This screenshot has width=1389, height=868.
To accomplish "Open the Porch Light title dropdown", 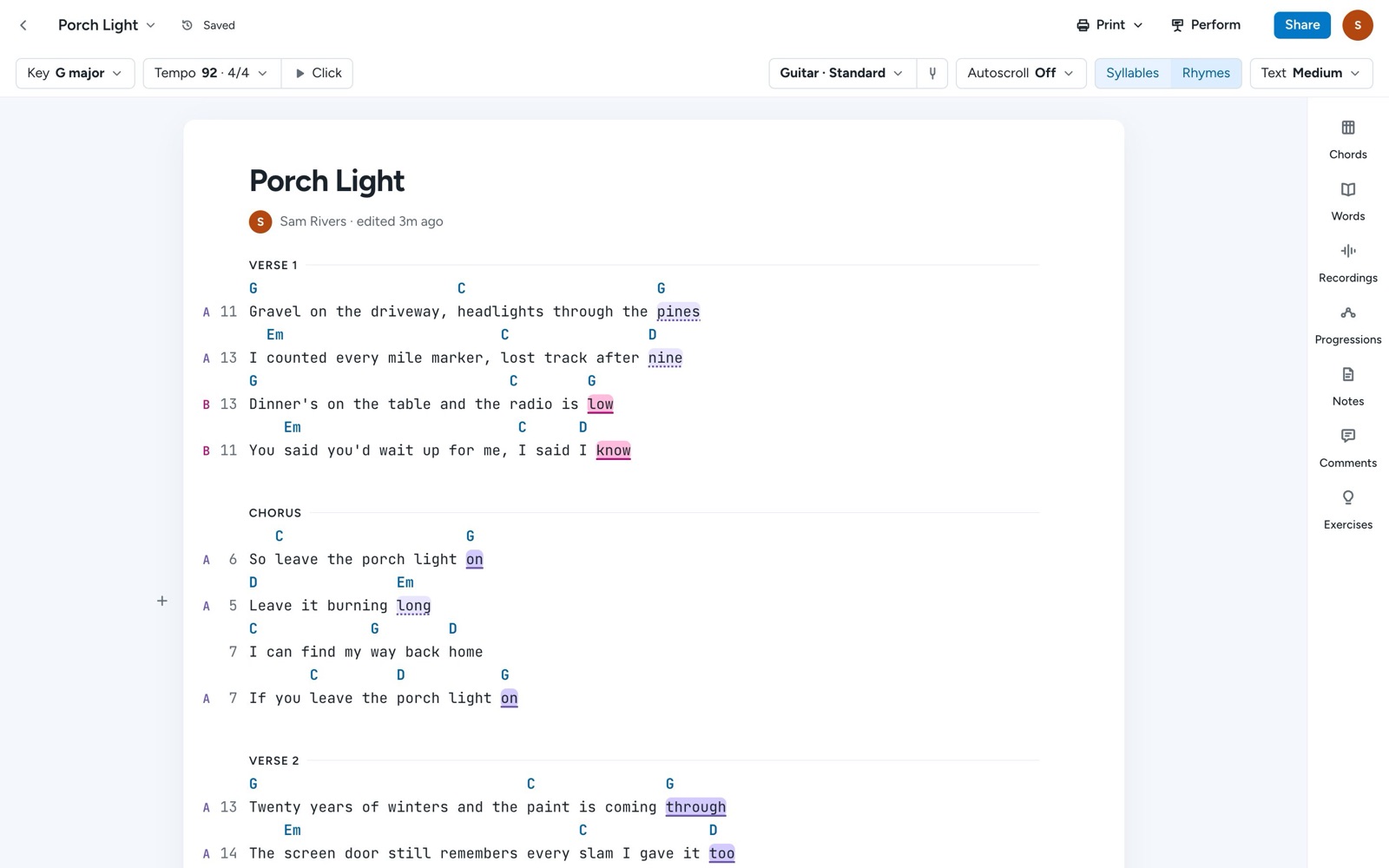I will click(106, 25).
